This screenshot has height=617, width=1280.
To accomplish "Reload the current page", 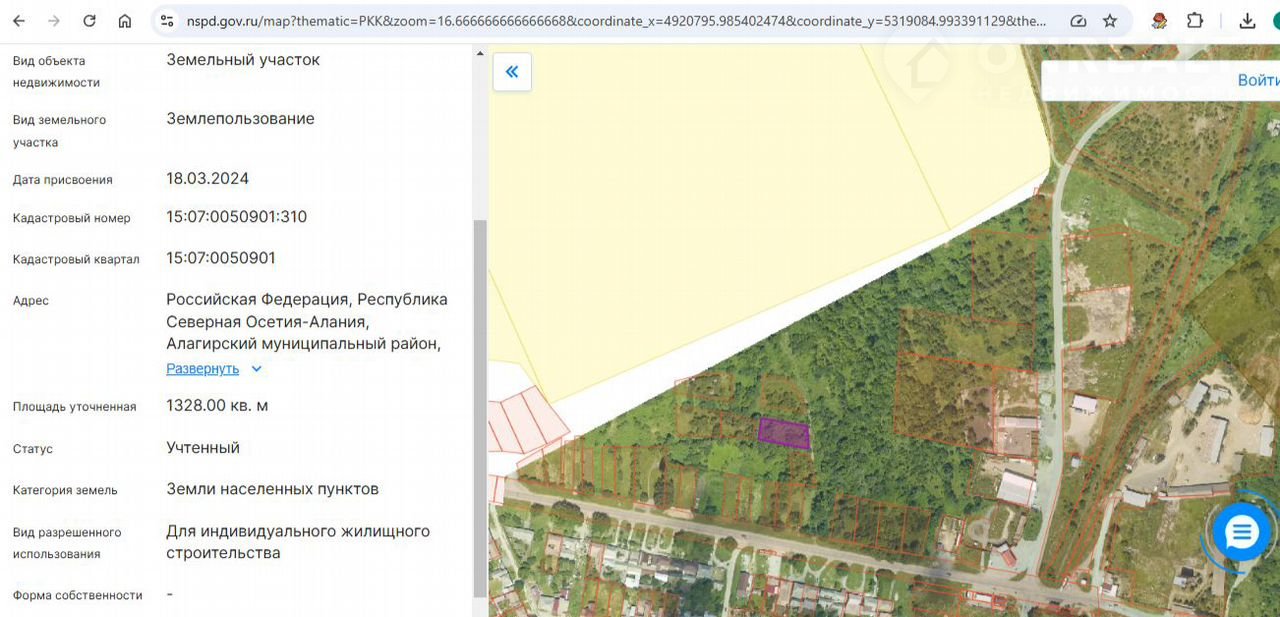I will point(89,21).
